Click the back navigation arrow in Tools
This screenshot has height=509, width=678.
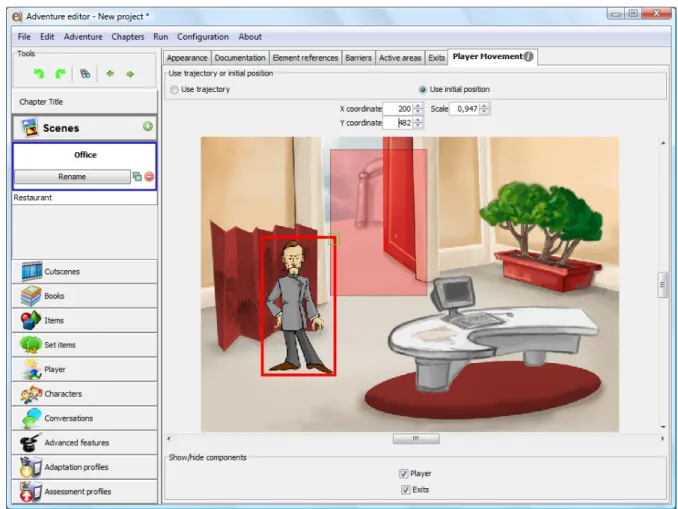tap(110, 74)
